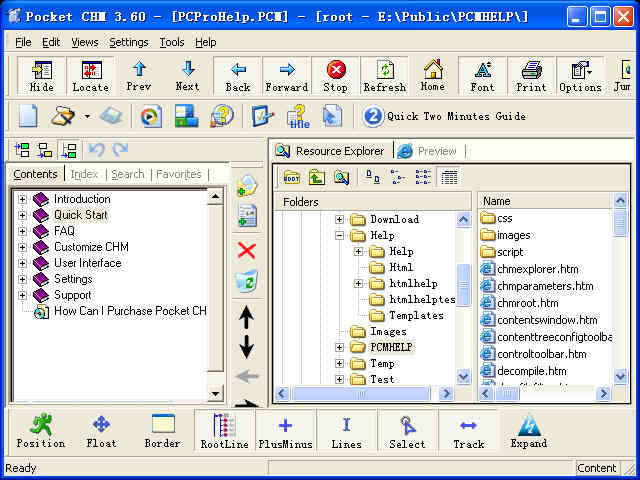Click the undo arrow icon
Screen dimensions: 640x480
(x=97, y=150)
